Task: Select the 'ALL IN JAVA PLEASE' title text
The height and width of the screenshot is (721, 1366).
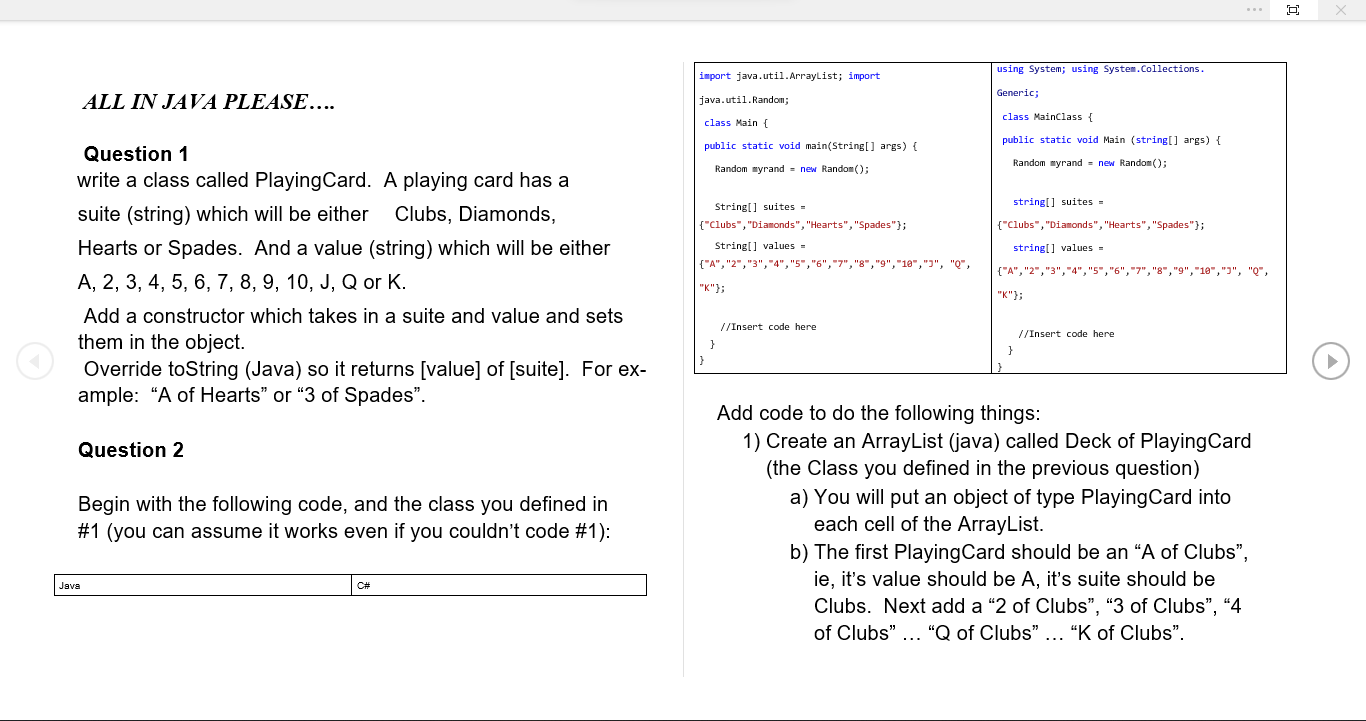Action: pyautogui.click(x=209, y=101)
